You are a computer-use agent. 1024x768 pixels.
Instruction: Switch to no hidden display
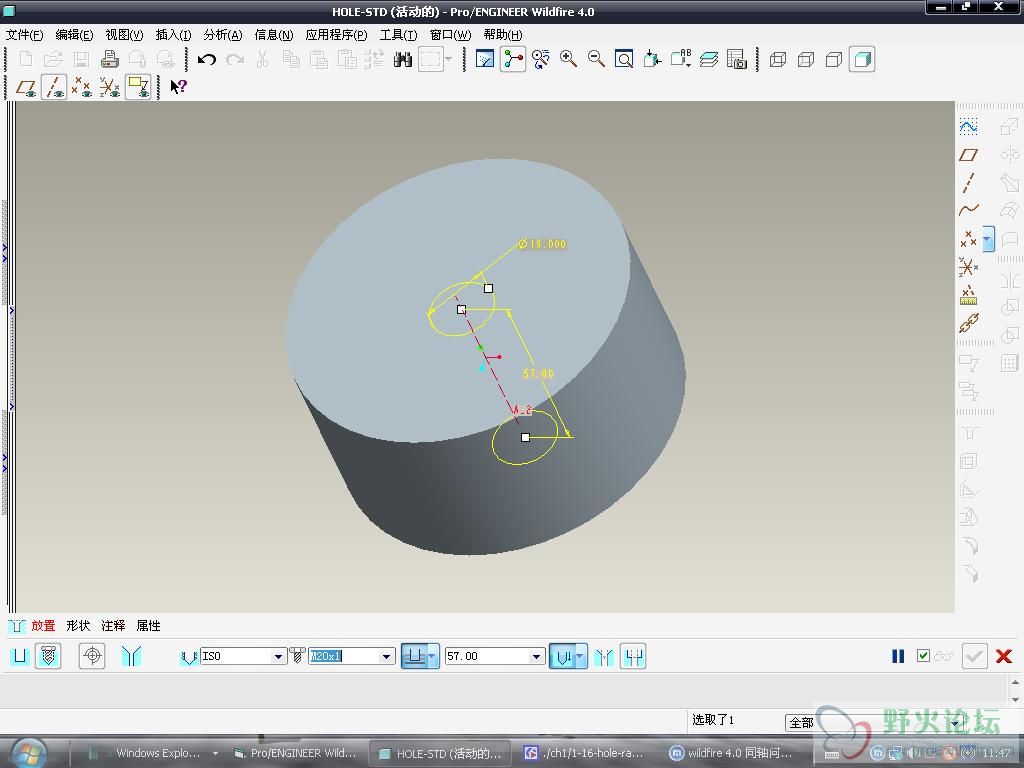pos(834,59)
